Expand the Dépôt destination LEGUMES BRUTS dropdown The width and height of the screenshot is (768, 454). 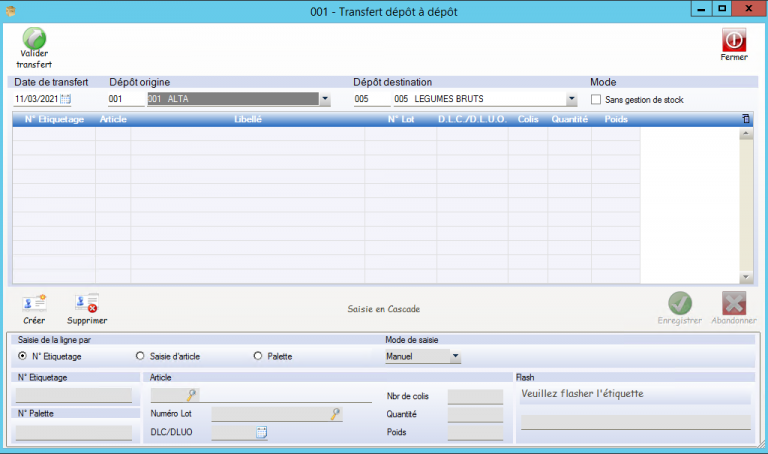point(572,99)
